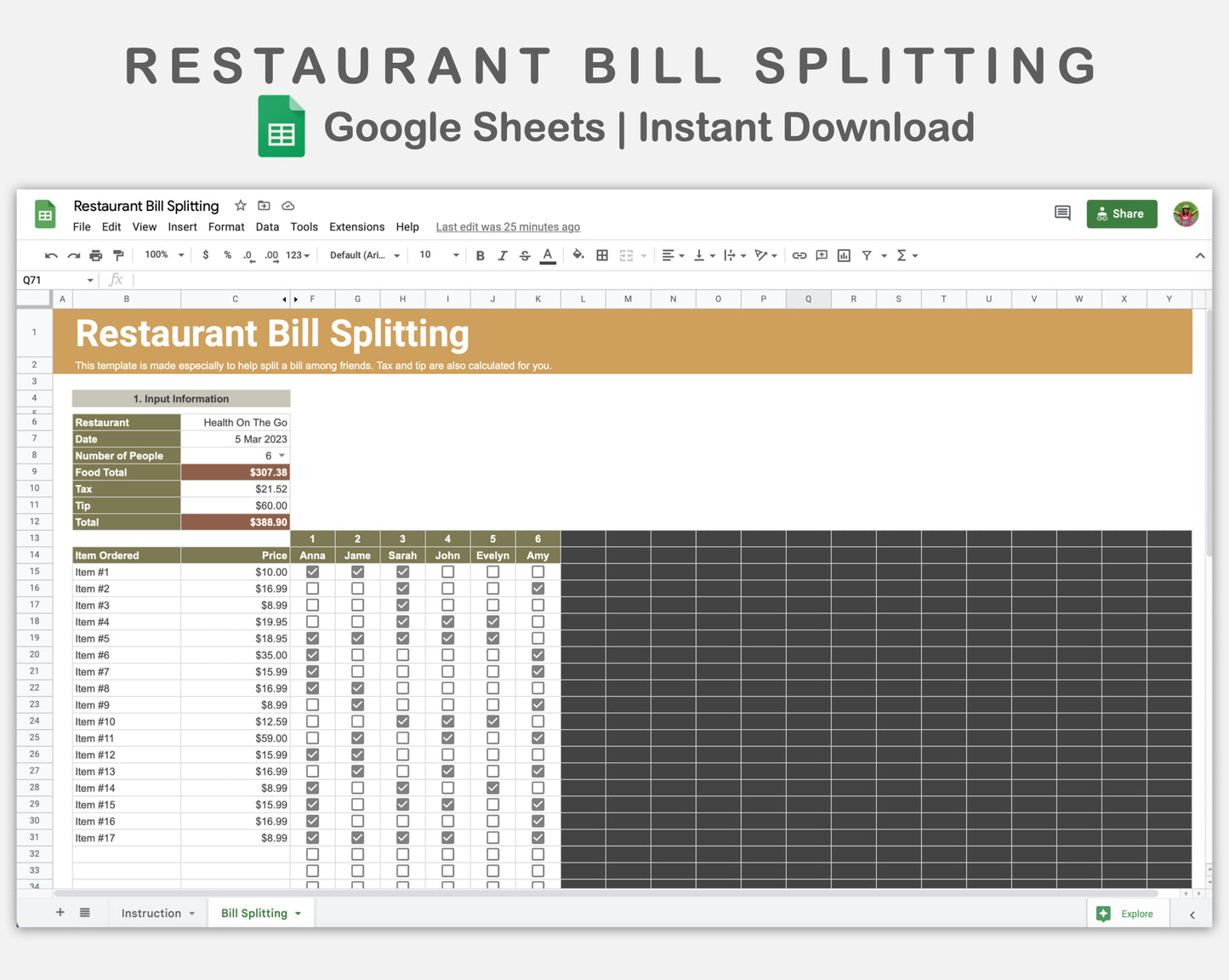The width and height of the screenshot is (1229, 980).
Task: Click the borders icon in the toolbar
Action: [601, 255]
